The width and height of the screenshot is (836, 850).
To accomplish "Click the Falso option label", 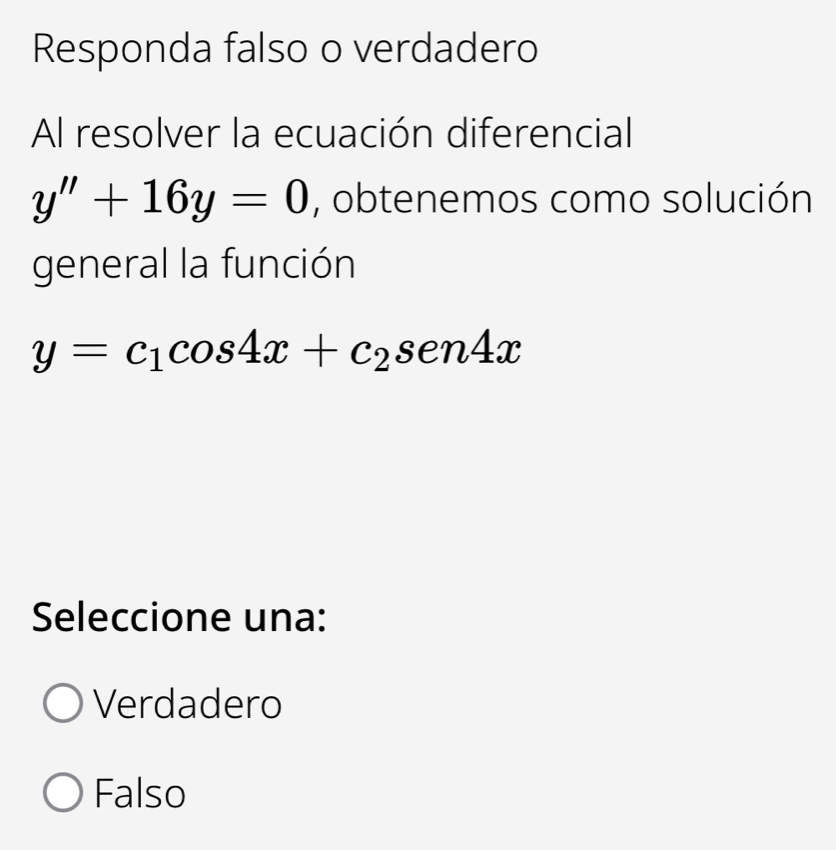I will (138, 793).
